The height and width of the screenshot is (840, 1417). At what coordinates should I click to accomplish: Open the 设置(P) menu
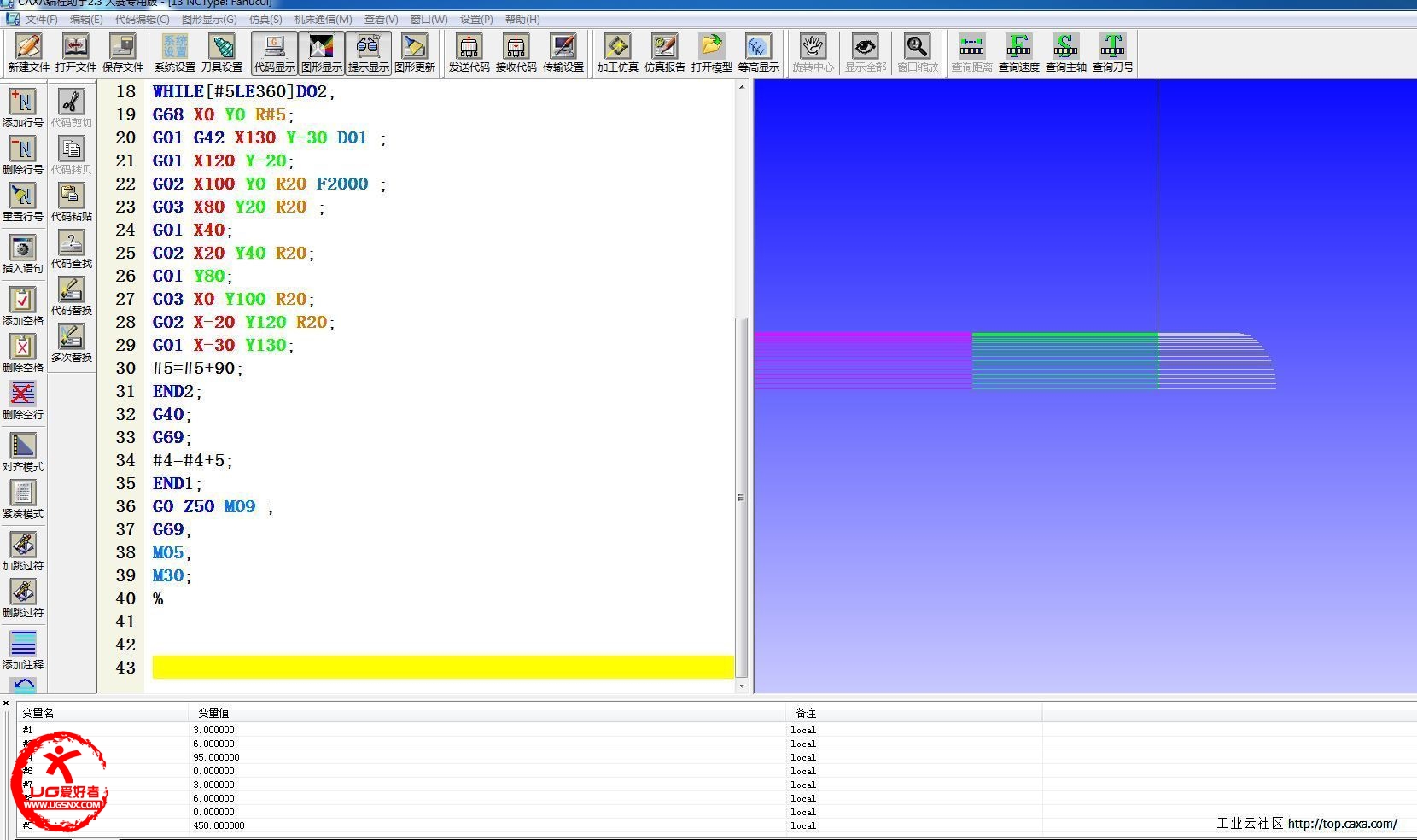(x=476, y=19)
